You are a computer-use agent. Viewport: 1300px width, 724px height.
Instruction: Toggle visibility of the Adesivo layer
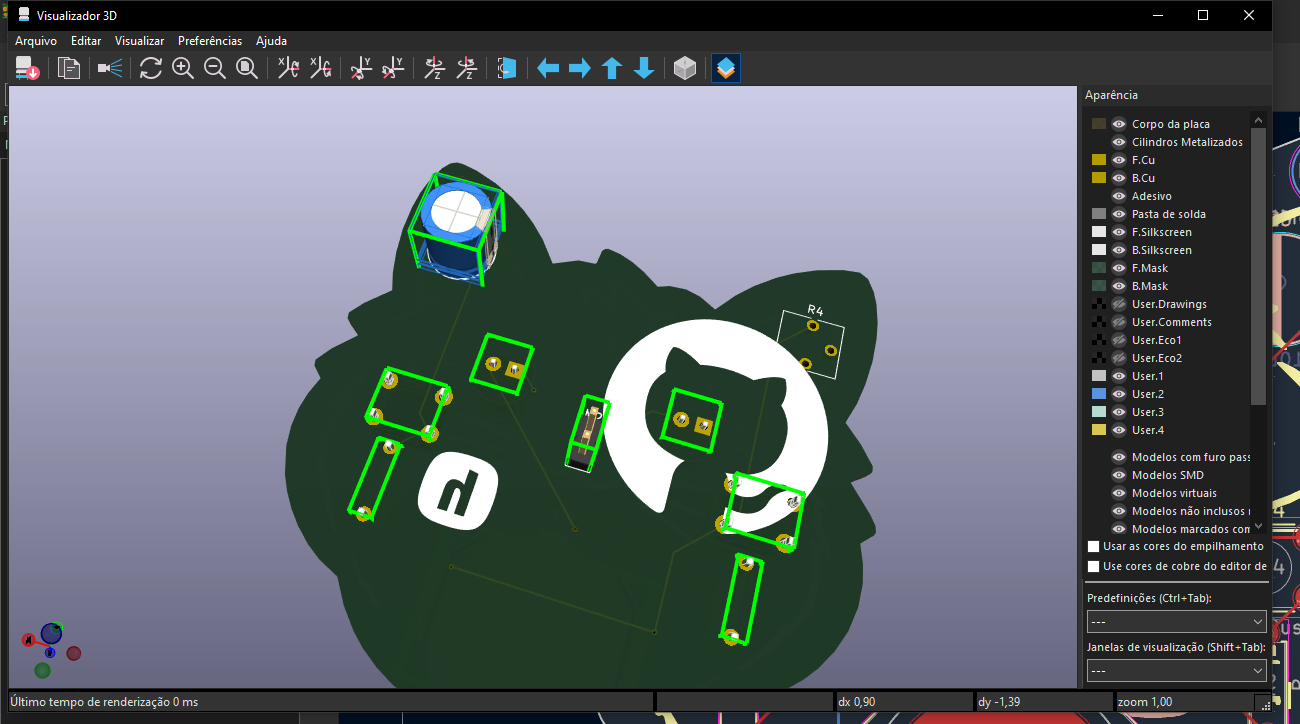coord(1119,196)
